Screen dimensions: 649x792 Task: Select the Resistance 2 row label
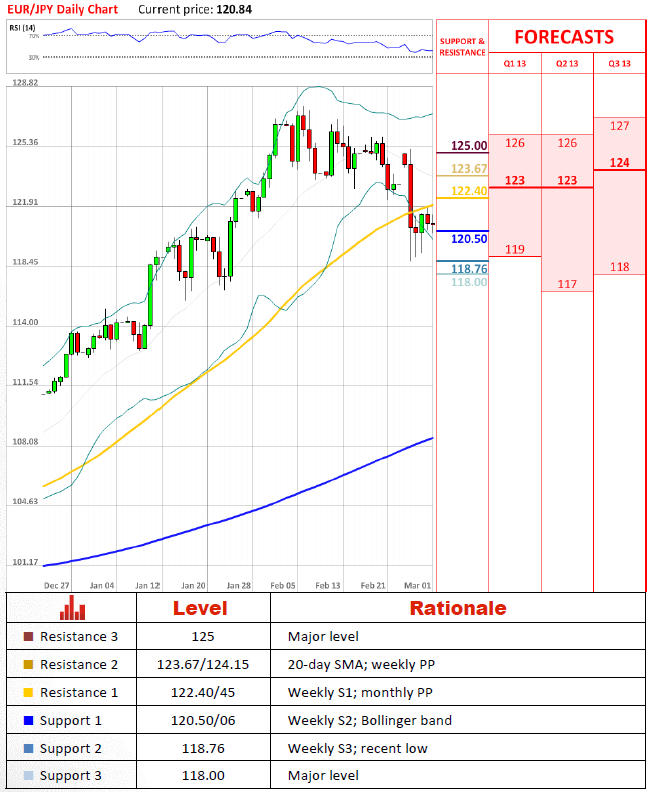79,664
